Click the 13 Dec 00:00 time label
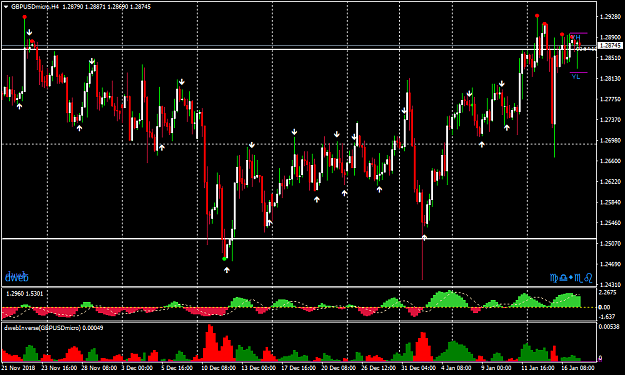 point(258,367)
